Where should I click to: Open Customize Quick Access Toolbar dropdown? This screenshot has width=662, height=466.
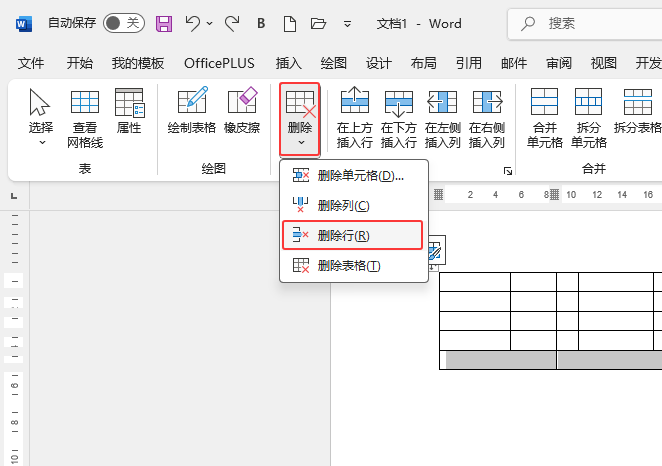[347, 24]
